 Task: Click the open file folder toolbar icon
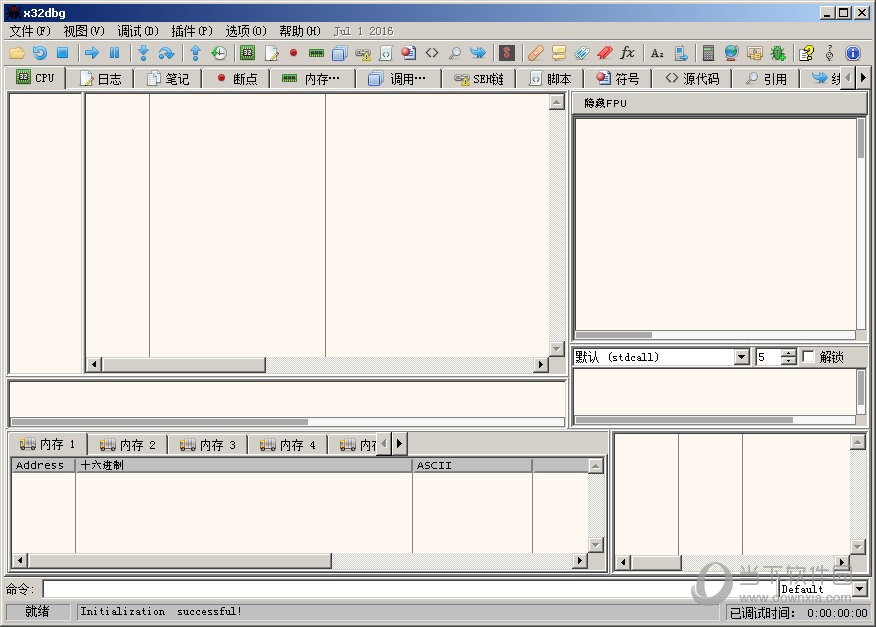click(x=17, y=53)
